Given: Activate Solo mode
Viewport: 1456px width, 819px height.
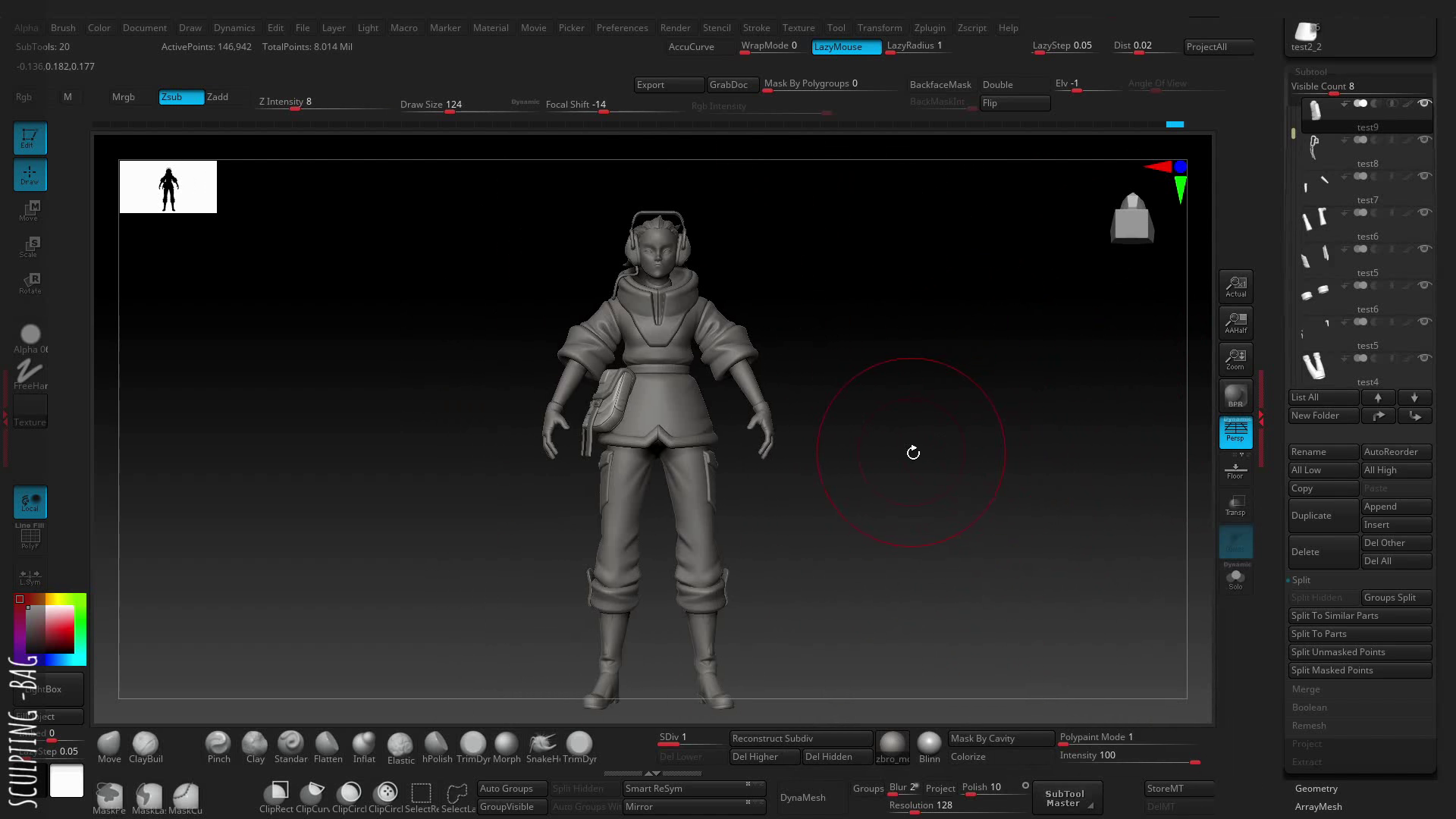Looking at the screenshot, I should coord(1235,579).
